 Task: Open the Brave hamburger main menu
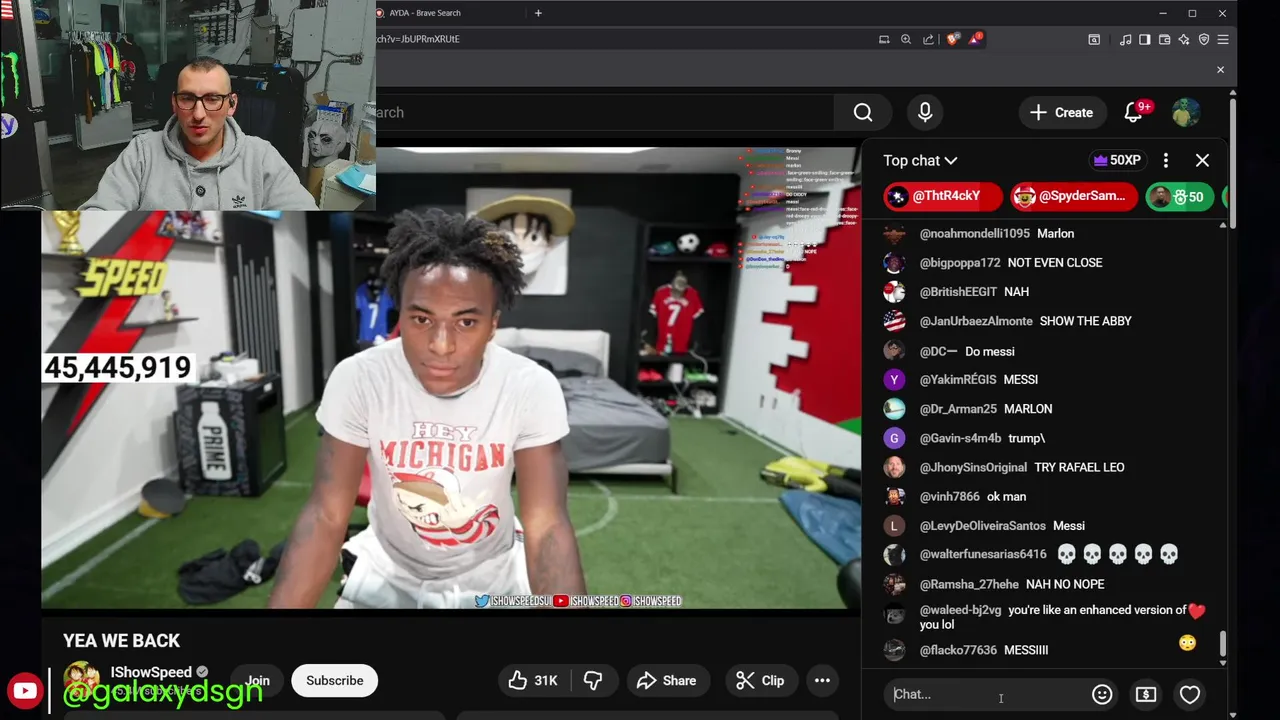coord(1223,39)
